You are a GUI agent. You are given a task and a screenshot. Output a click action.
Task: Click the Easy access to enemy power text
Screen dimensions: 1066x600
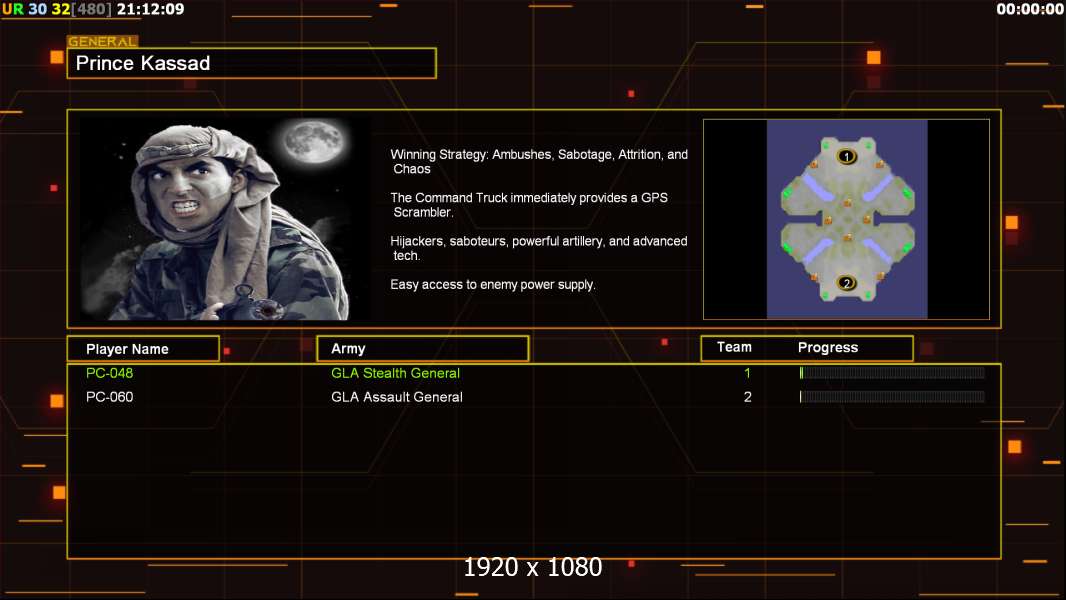(x=492, y=285)
